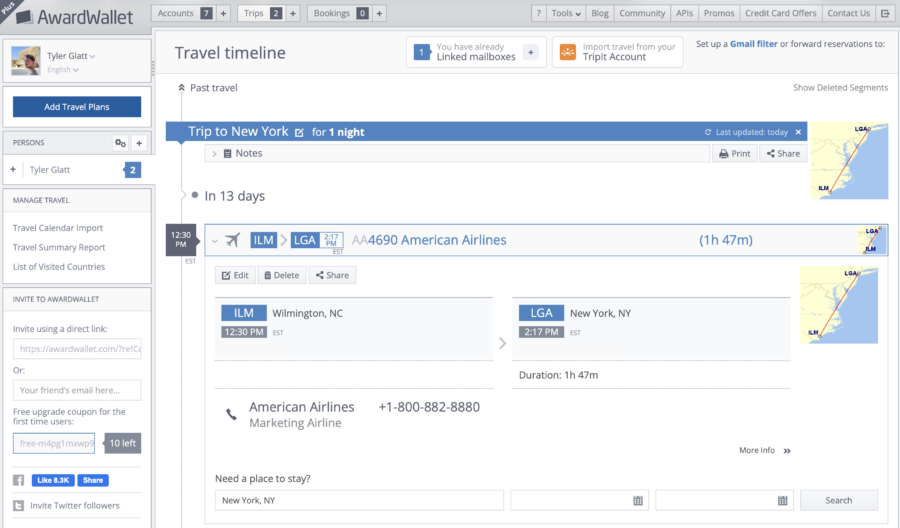Open the large flight route map
The height and width of the screenshot is (528, 900).
pos(839,305)
